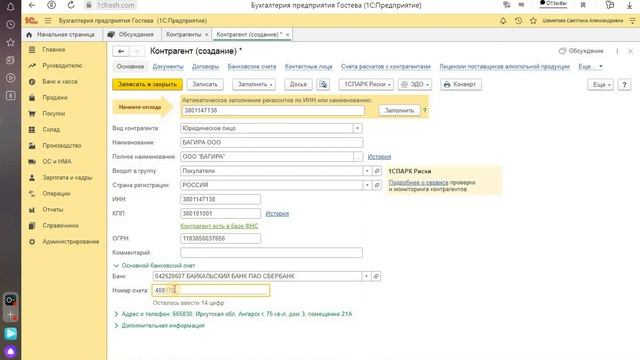Image resolution: width=640 pixels, height=360 pixels.
Task: Open the Договоры form link
Action: point(205,67)
